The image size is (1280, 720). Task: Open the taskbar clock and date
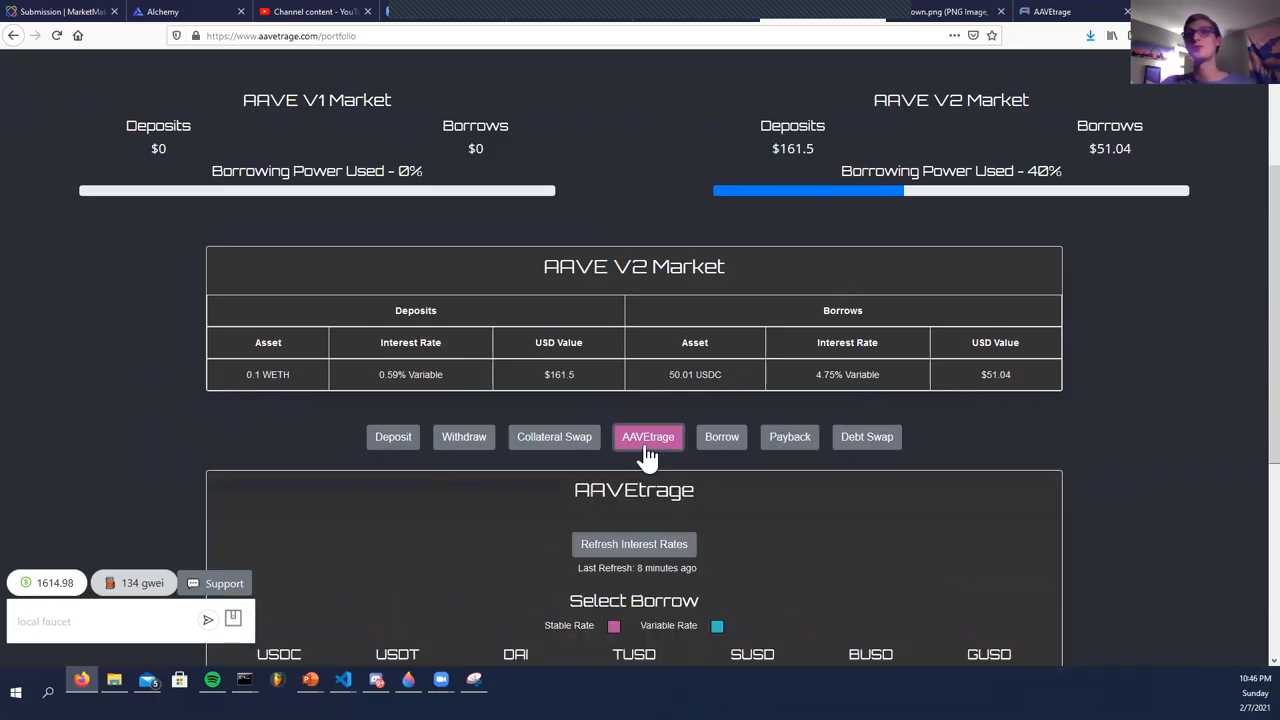pos(1255,692)
